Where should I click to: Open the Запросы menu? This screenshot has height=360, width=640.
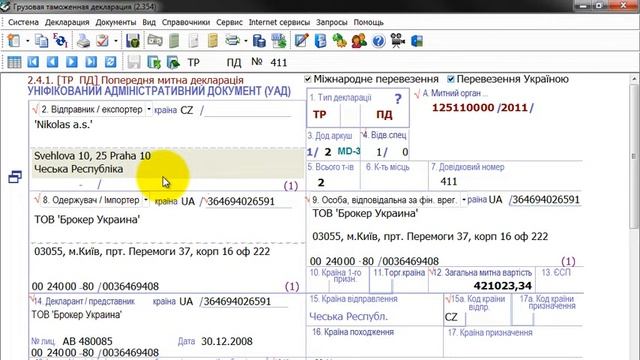pos(331,22)
